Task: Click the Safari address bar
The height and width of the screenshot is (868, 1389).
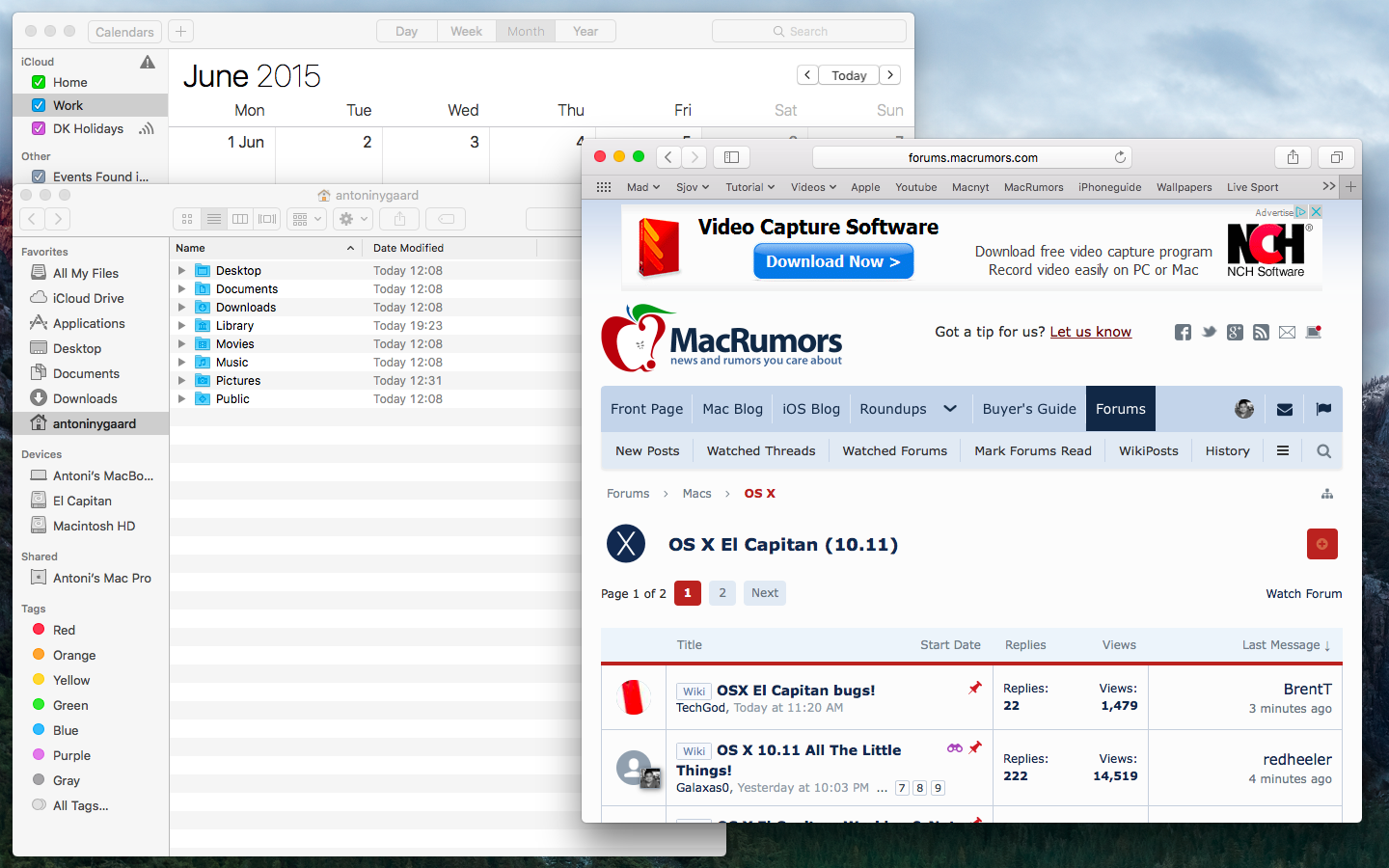Action: click(972, 157)
